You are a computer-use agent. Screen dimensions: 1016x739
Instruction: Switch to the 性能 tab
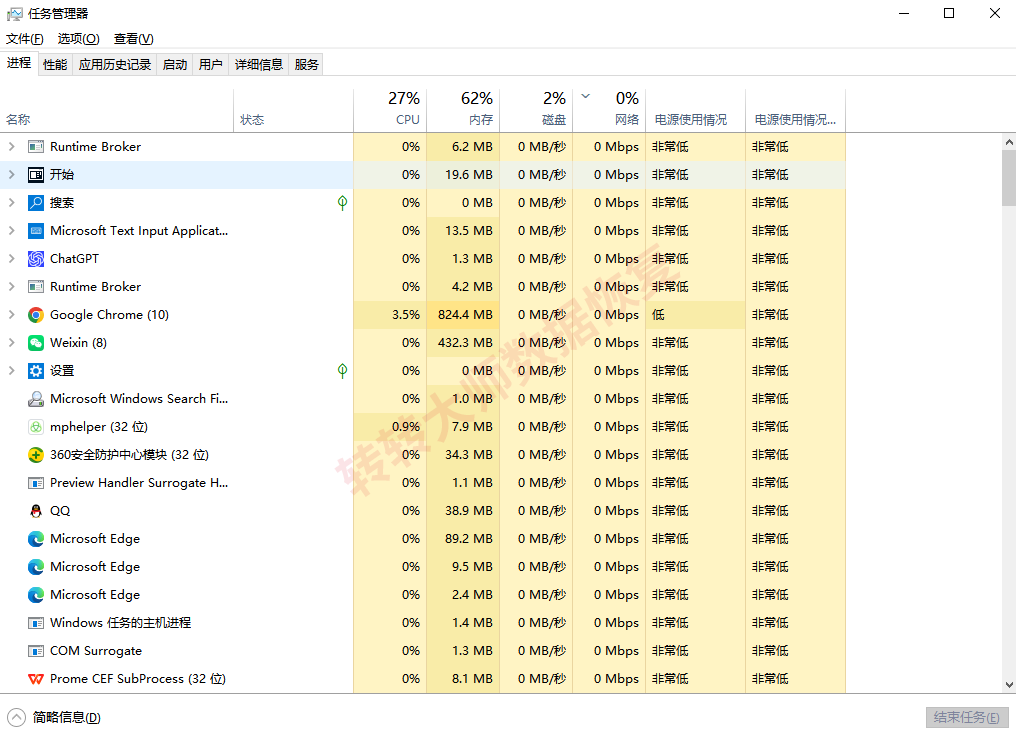(55, 64)
